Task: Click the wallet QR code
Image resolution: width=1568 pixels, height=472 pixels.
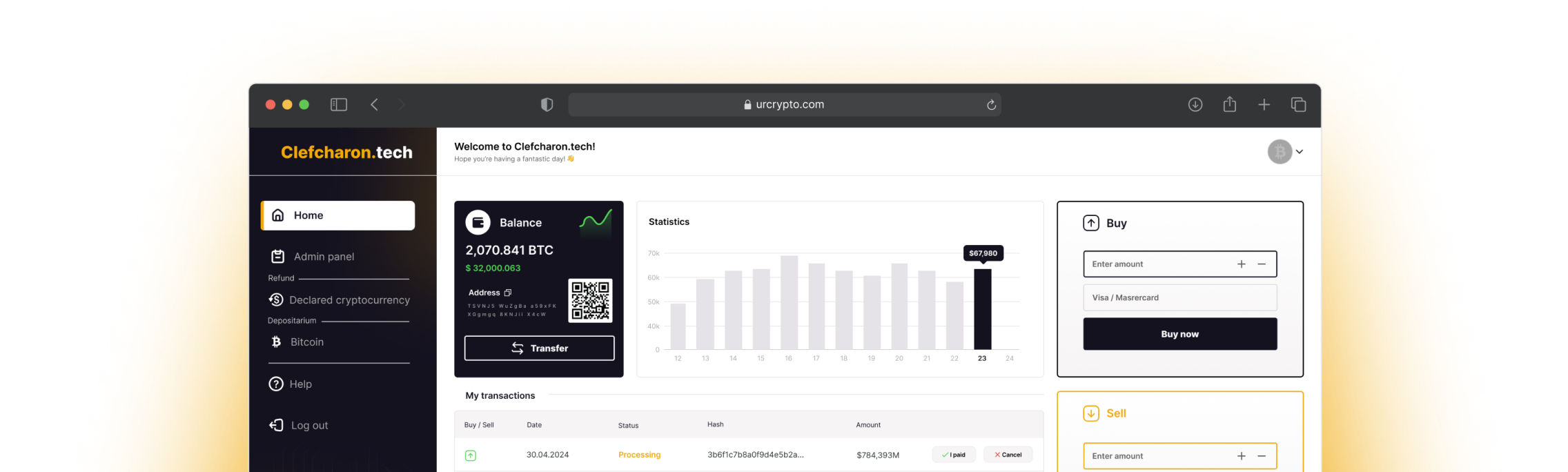Action: 590,300
